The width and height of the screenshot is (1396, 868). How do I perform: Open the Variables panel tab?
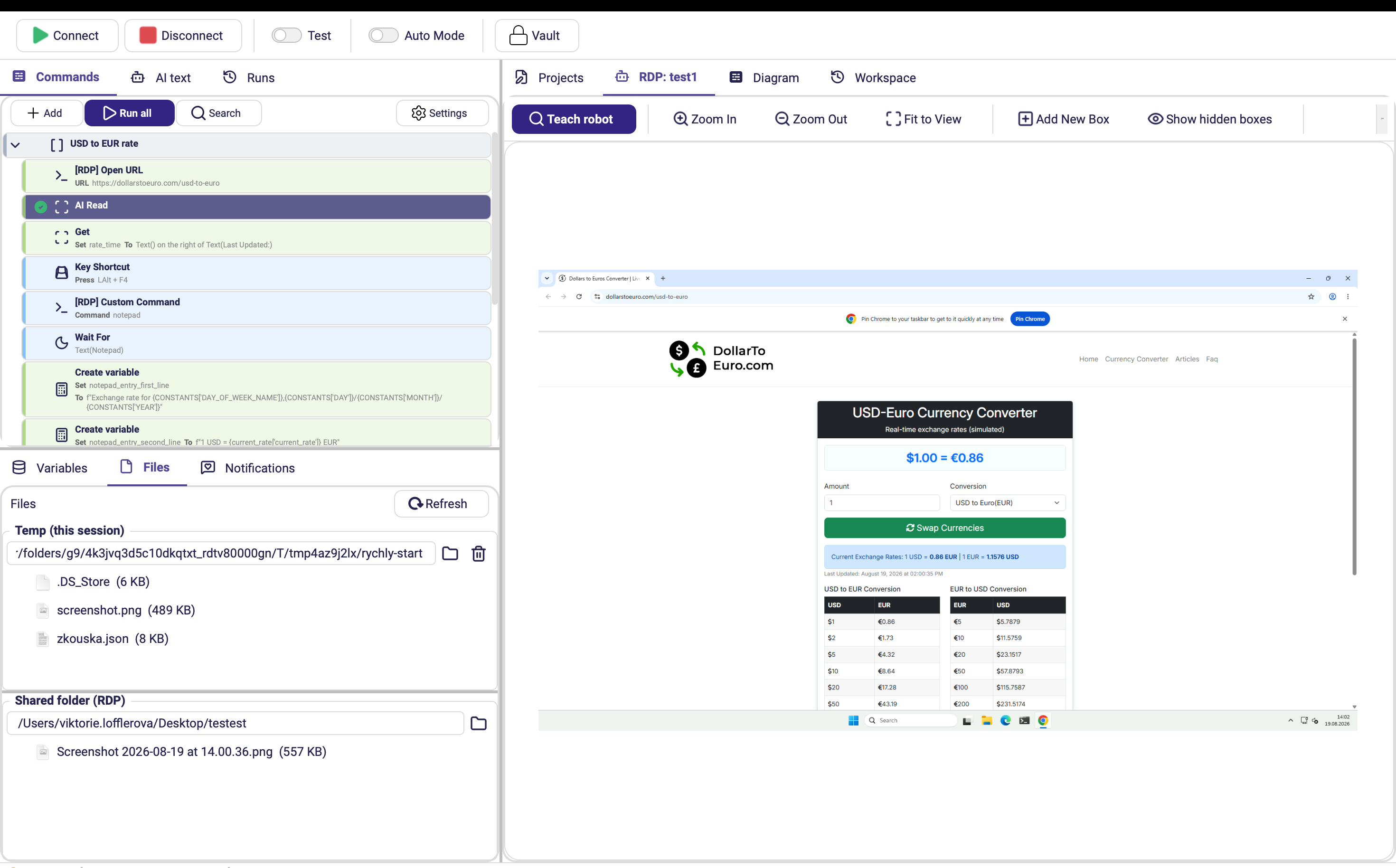point(50,468)
